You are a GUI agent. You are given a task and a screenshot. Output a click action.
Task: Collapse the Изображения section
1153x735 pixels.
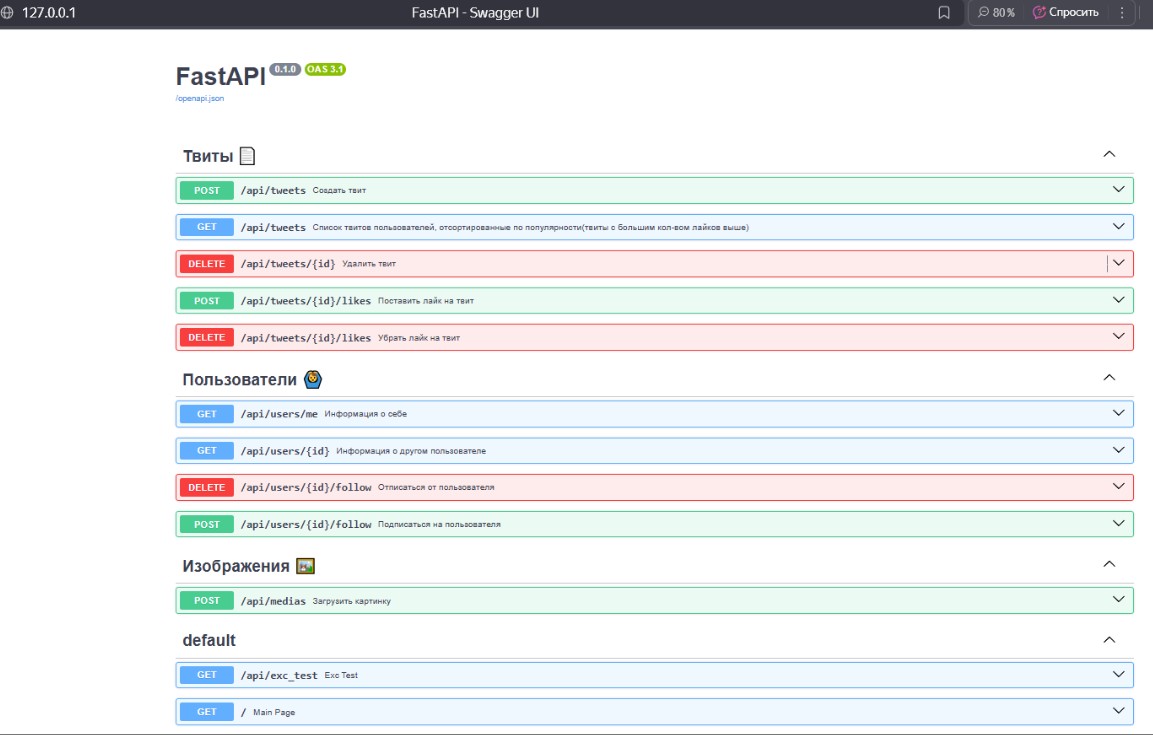(1110, 564)
